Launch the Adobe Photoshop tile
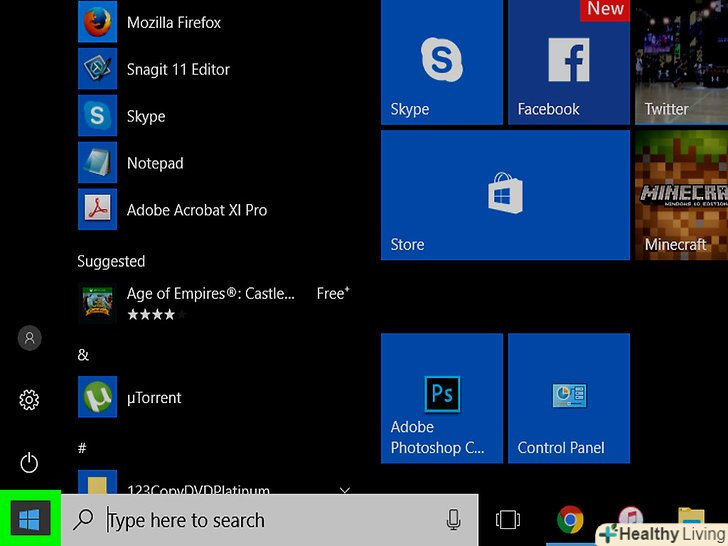Image resolution: width=728 pixels, height=546 pixels. click(441, 396)
